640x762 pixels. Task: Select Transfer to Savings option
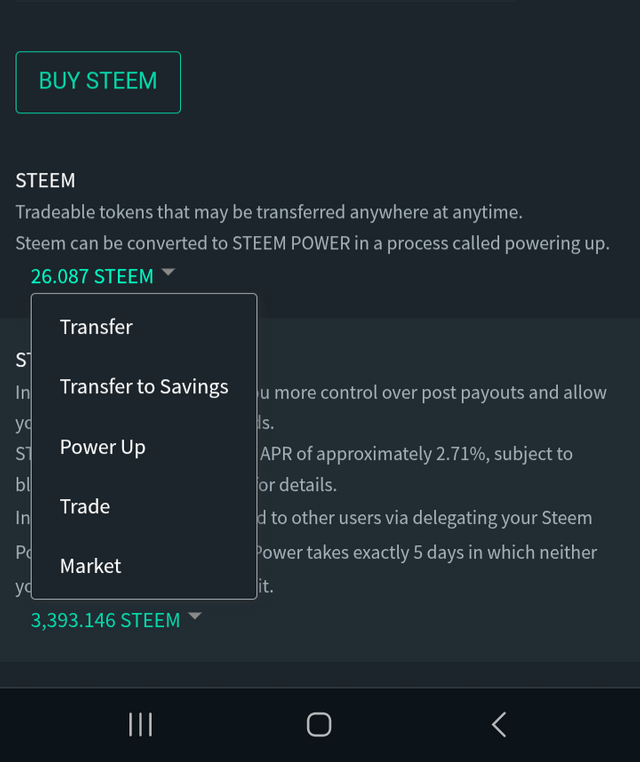(144, 387)
